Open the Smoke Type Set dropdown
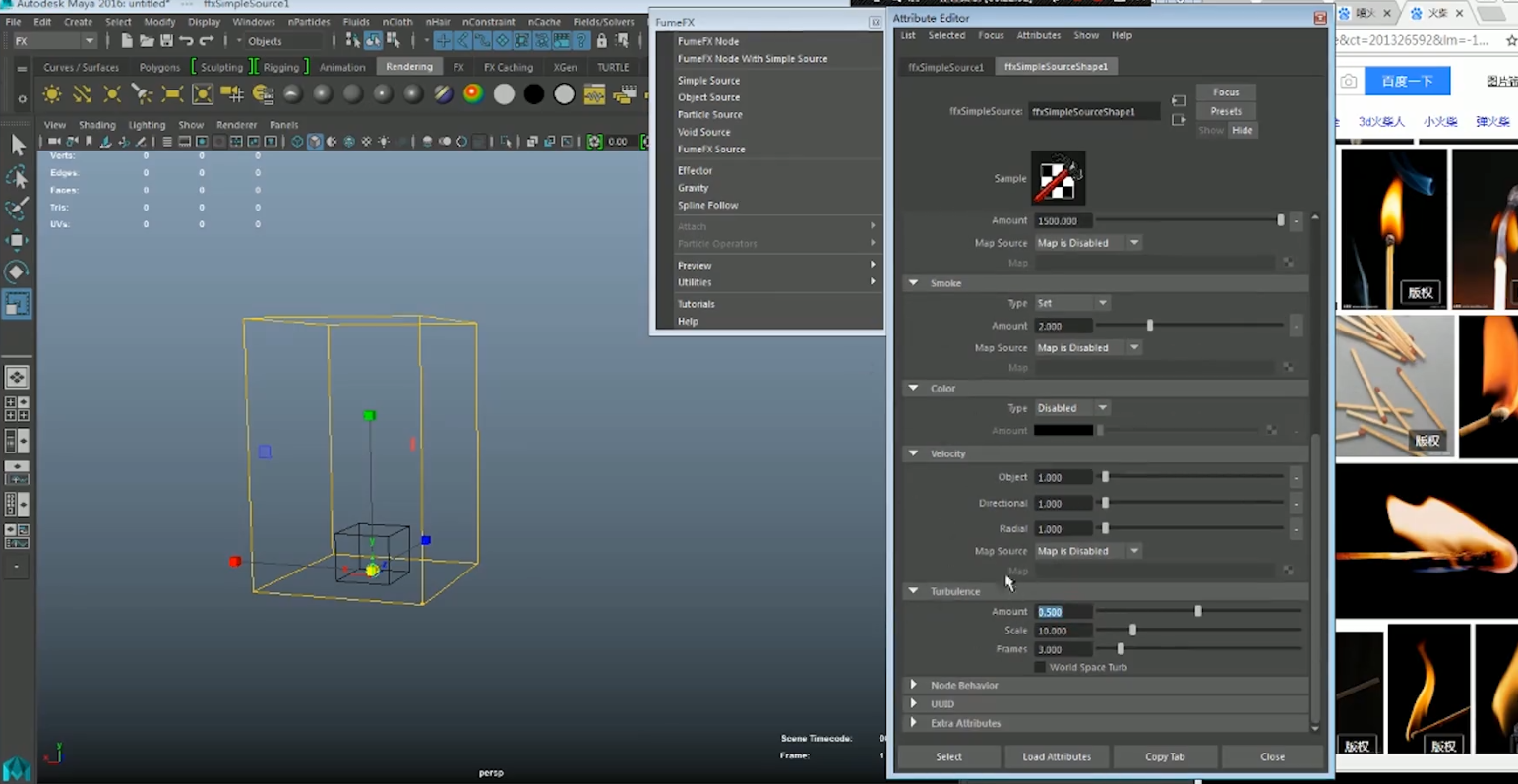 1071,303
